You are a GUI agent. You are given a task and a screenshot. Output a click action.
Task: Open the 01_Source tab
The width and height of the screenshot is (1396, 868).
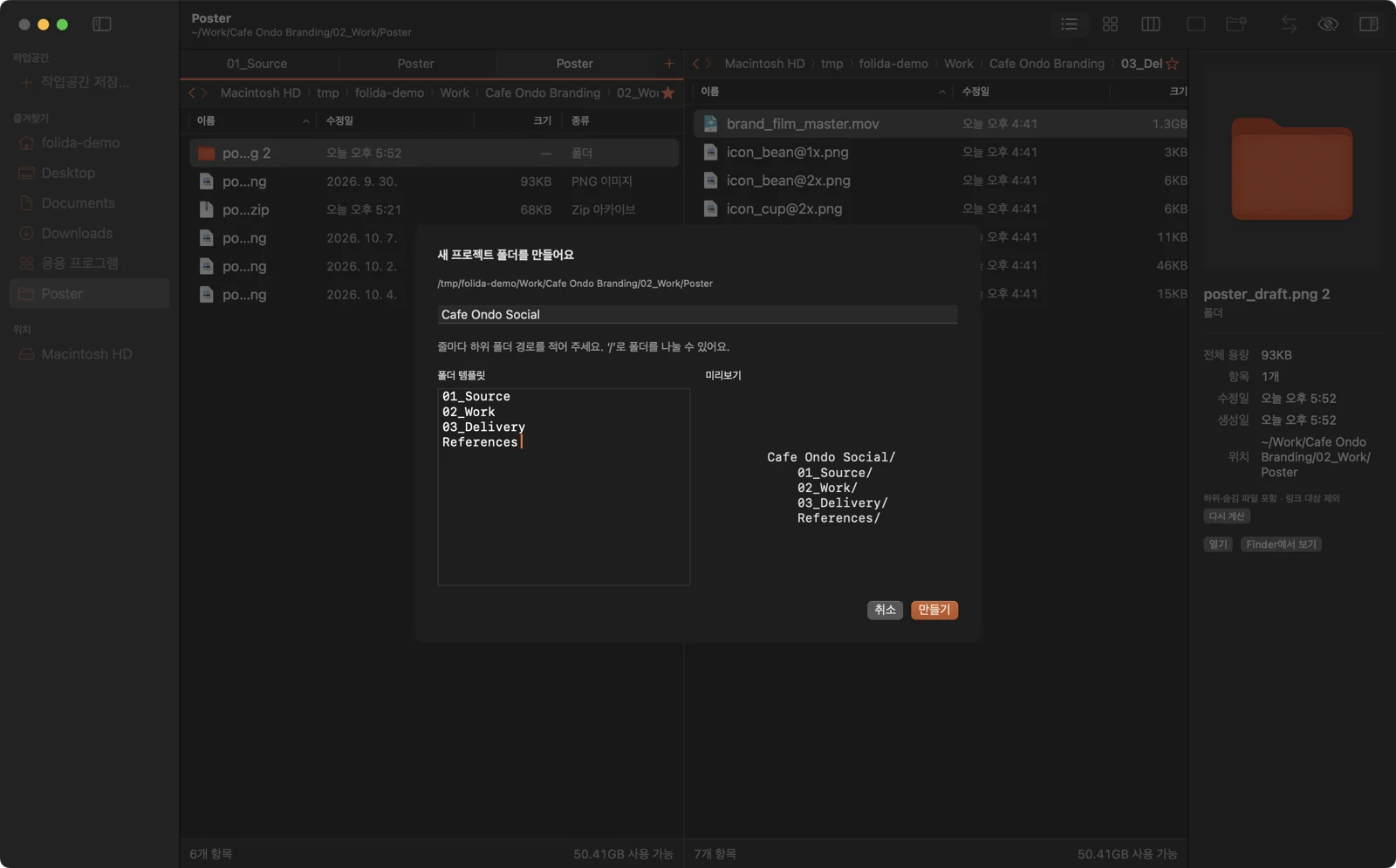click(257, 64)
